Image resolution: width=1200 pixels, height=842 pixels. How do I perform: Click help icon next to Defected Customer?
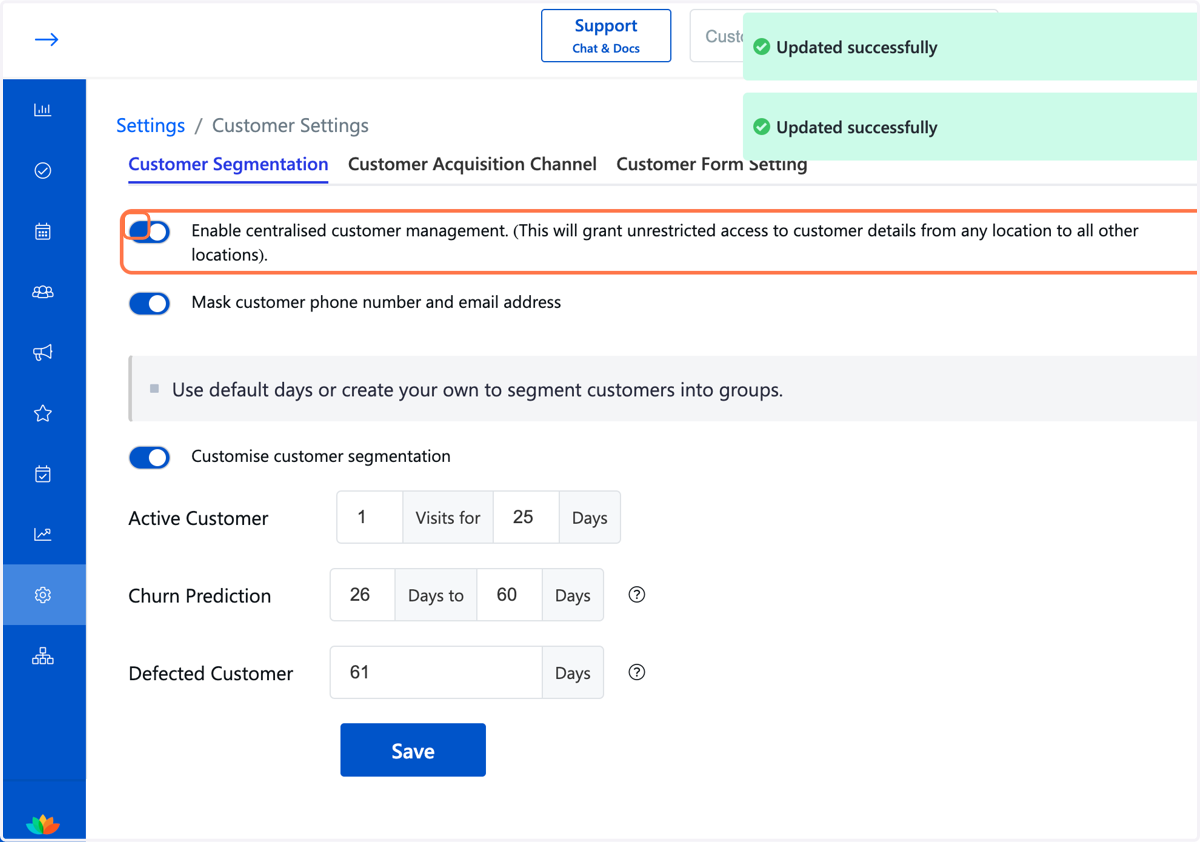pos(637,672)
